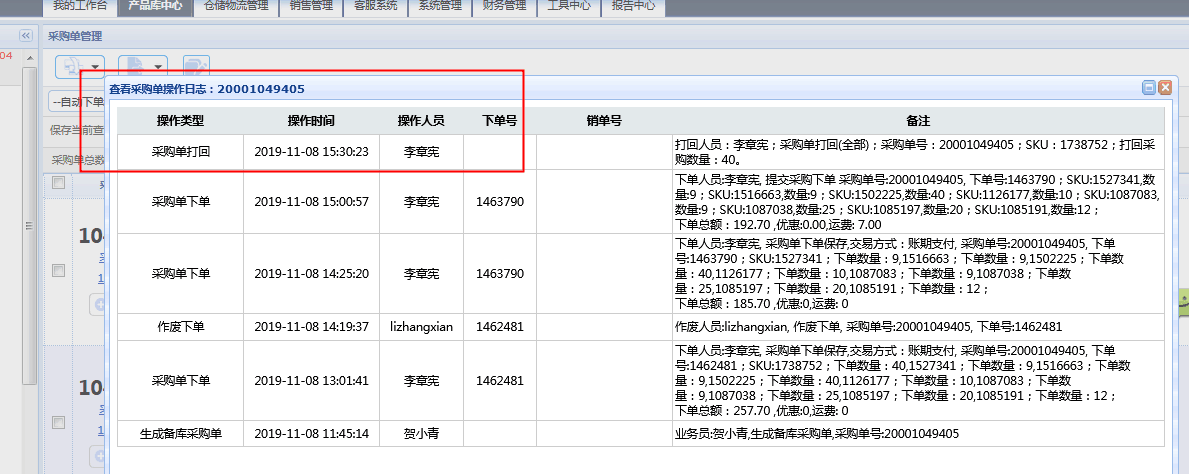Select the 贺小青 operator cell
Screen dimensions: 1189x474
point(421,434)
